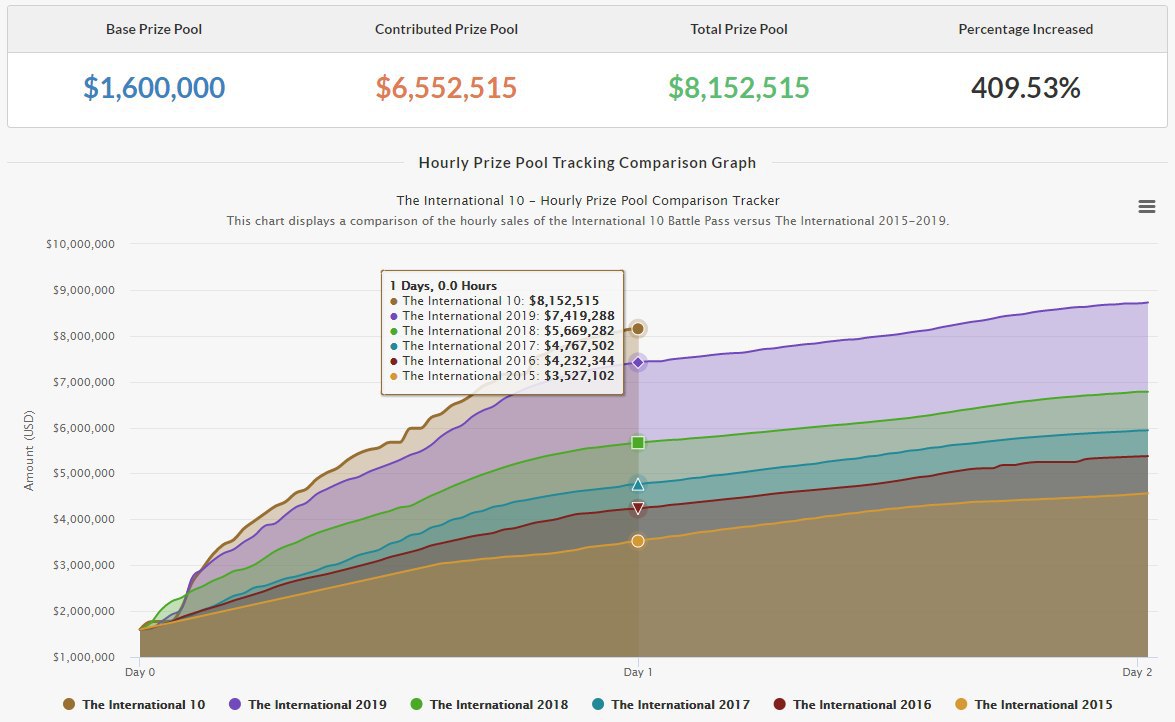
Task: Toggle The International 2018 legend series
Action: pyautogui.click(x=489, y=704)
